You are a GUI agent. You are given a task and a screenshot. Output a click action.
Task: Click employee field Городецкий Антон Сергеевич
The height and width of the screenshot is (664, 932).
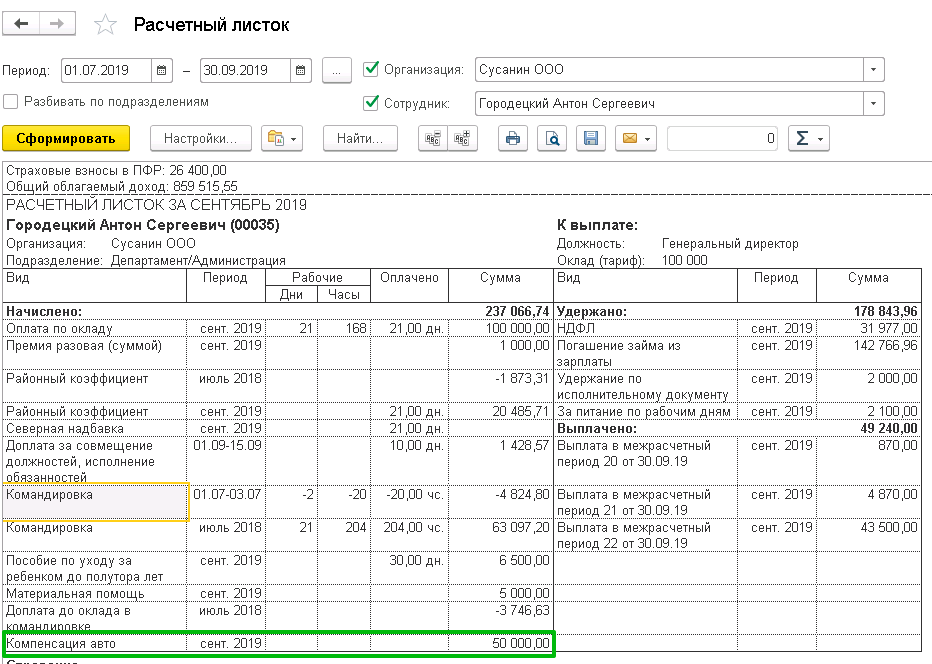click(x=669, y=103)
